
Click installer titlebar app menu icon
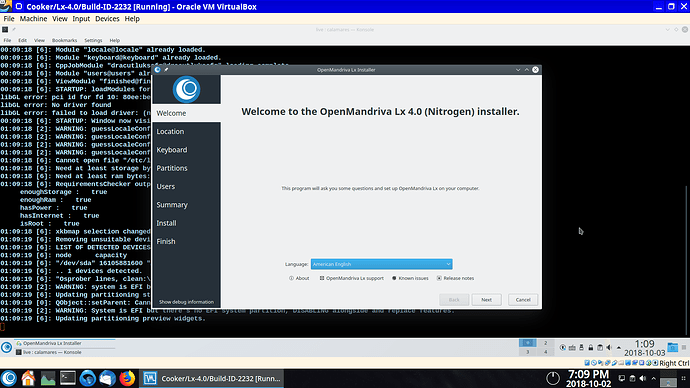tap(157, 70)
